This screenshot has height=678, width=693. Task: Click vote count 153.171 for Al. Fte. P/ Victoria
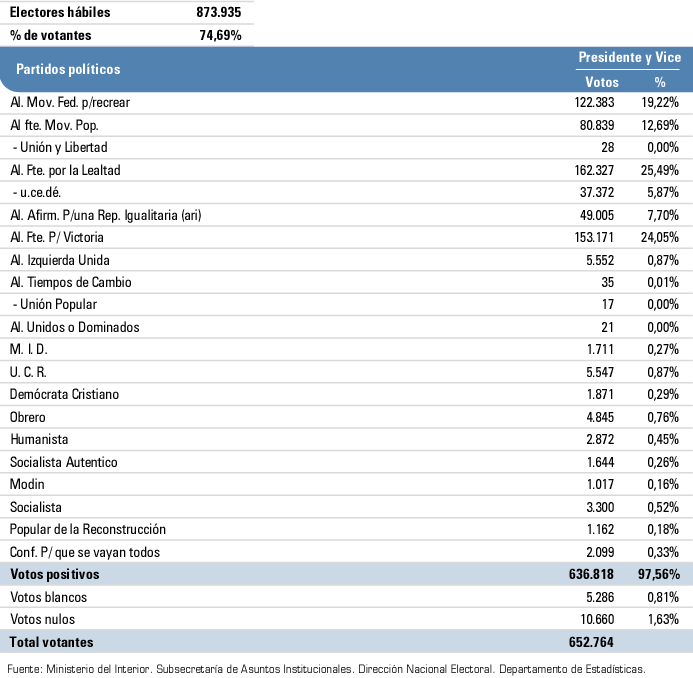pos(593,237)
